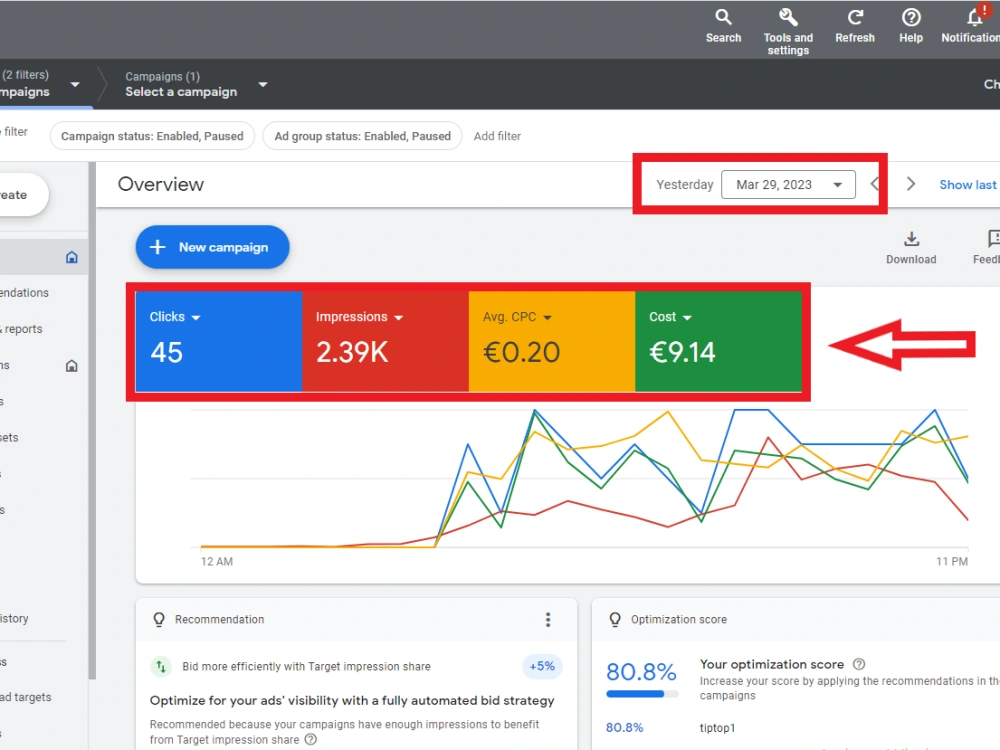Expand the Clicks metric dropdown
Viewport: 1000px width, 750px height.
(196, 318)
